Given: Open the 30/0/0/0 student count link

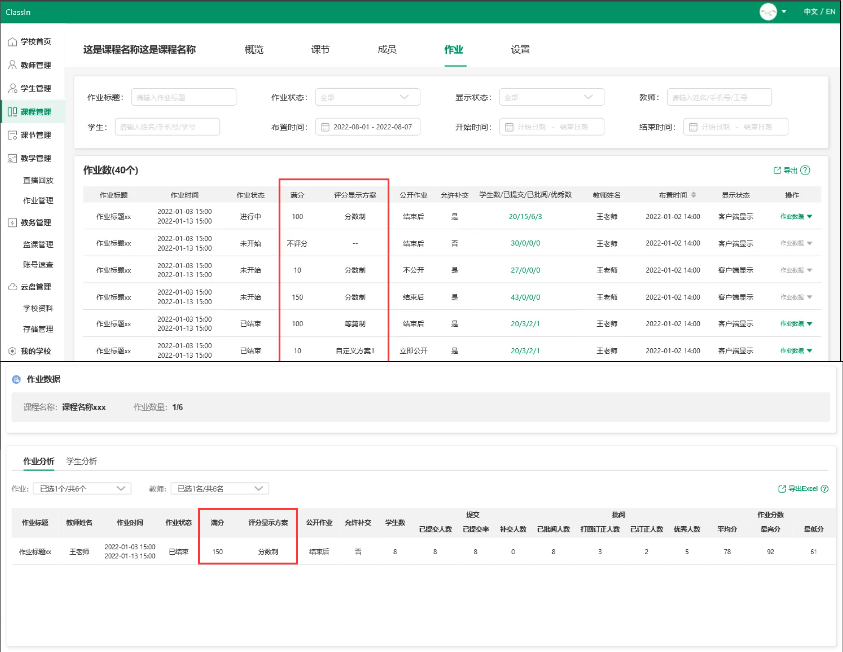Looking at the screenshot, I should (x=525, y=243).
